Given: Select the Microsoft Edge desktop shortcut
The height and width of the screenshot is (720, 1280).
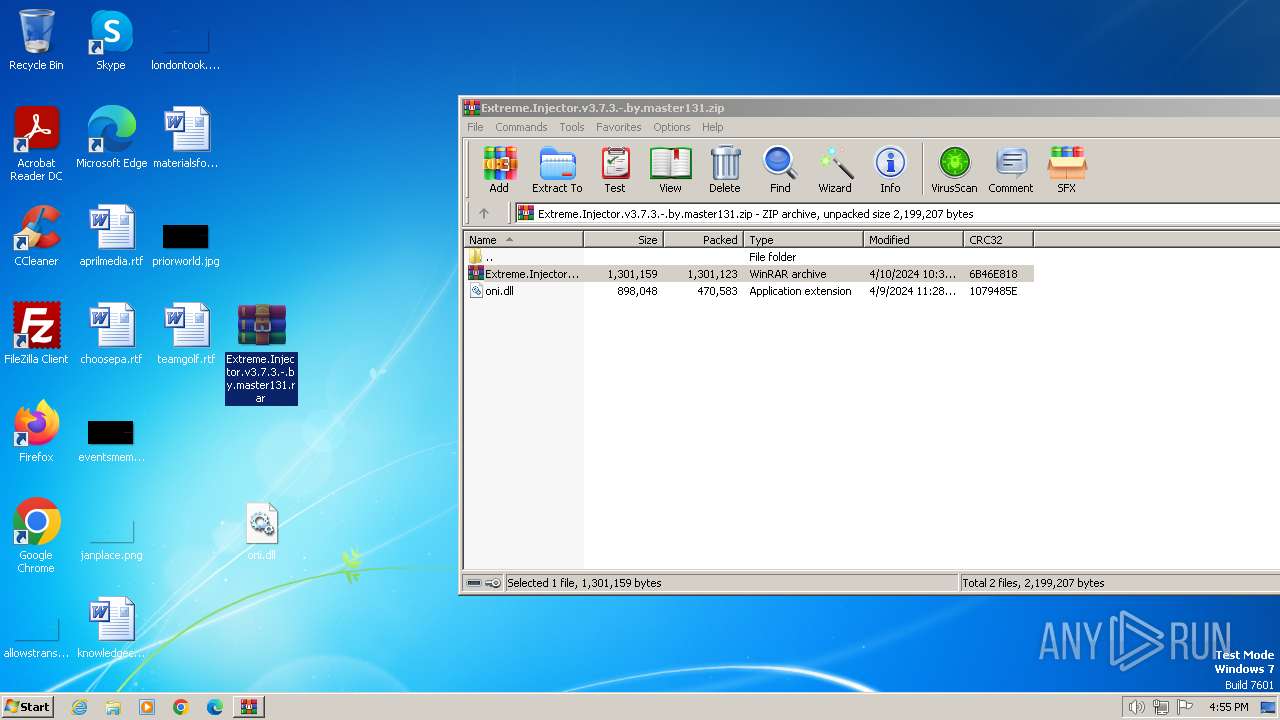Looking at the screenshot, I should tap(111, 138).
